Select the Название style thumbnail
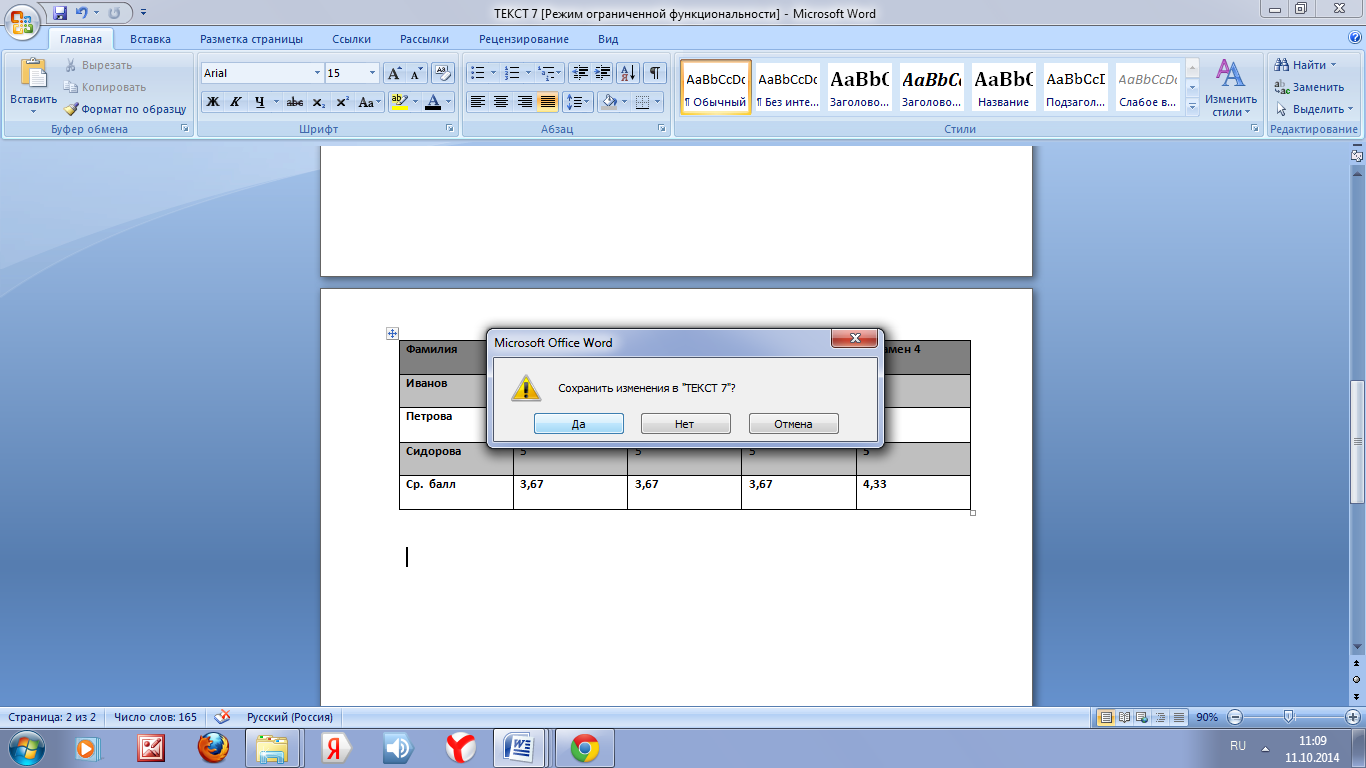This screenshot has width=1366, height=768. click(1004, 88)
